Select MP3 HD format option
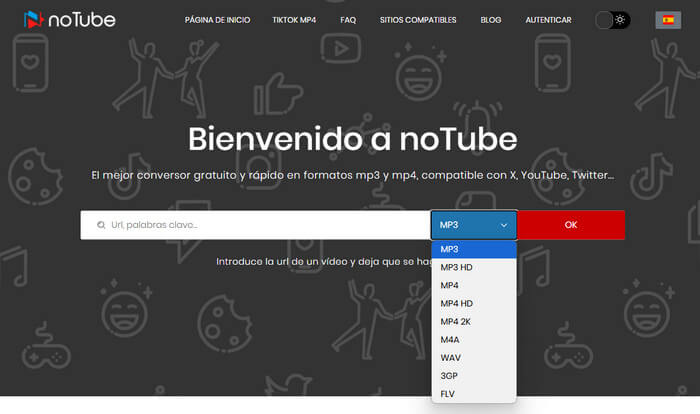Screen dimensions: 700x414 [474, 267]
